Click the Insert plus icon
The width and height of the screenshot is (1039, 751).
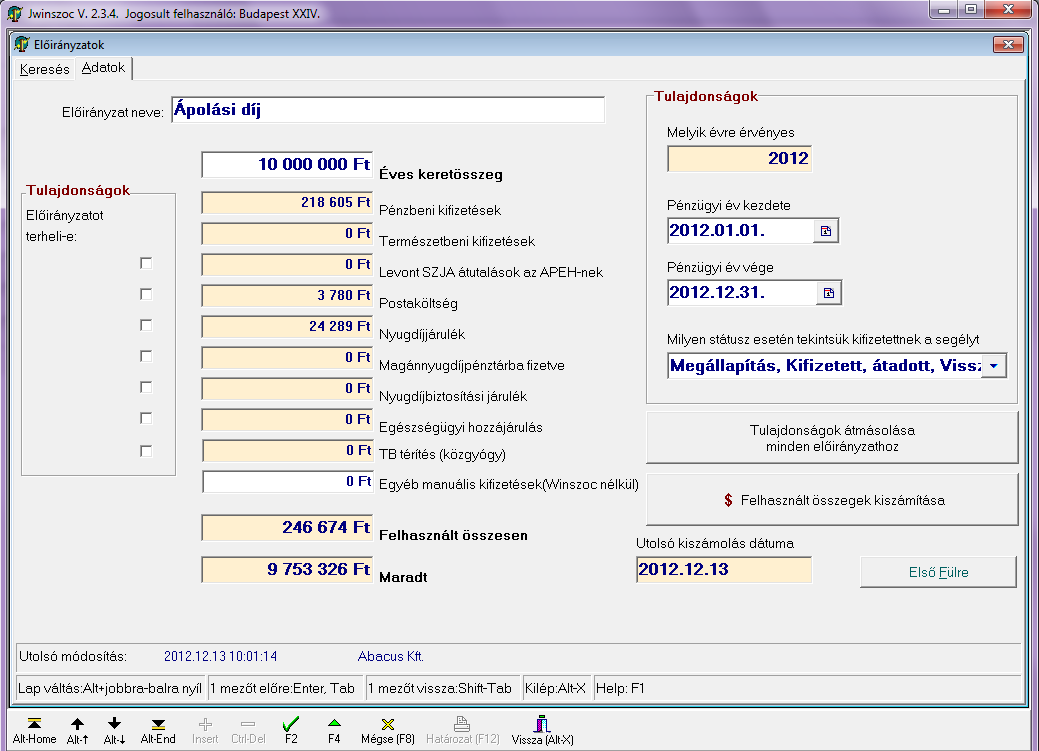(205, 724)
